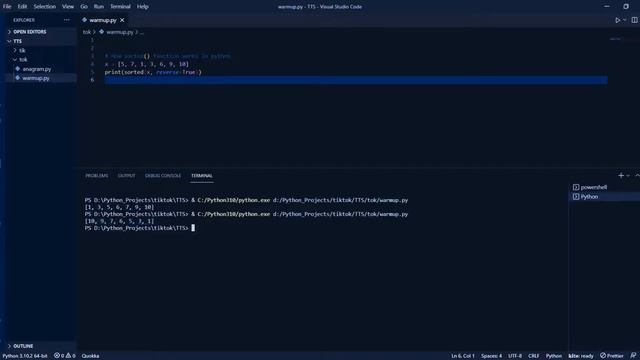Select warmup.py in the explorer tree

tap(36, 78)
